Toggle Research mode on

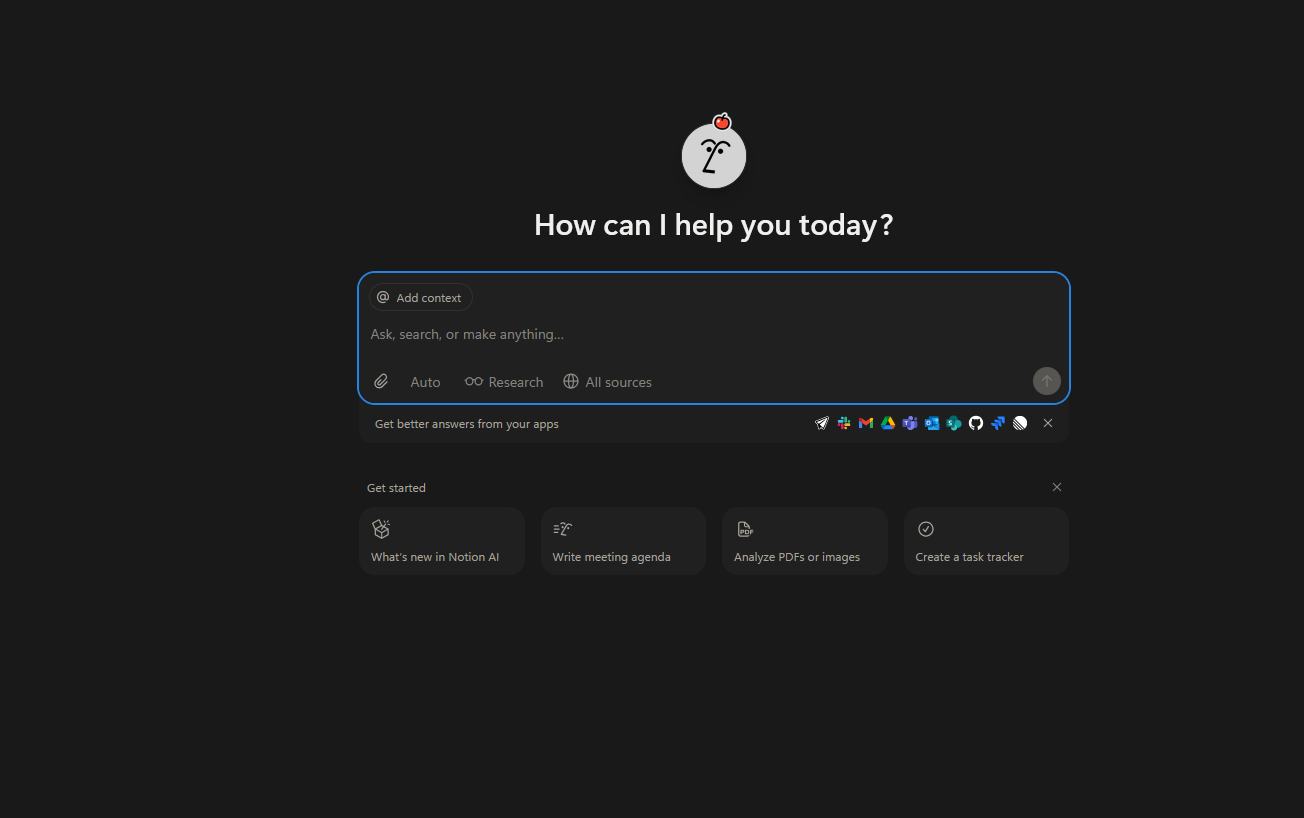point(504,382)
